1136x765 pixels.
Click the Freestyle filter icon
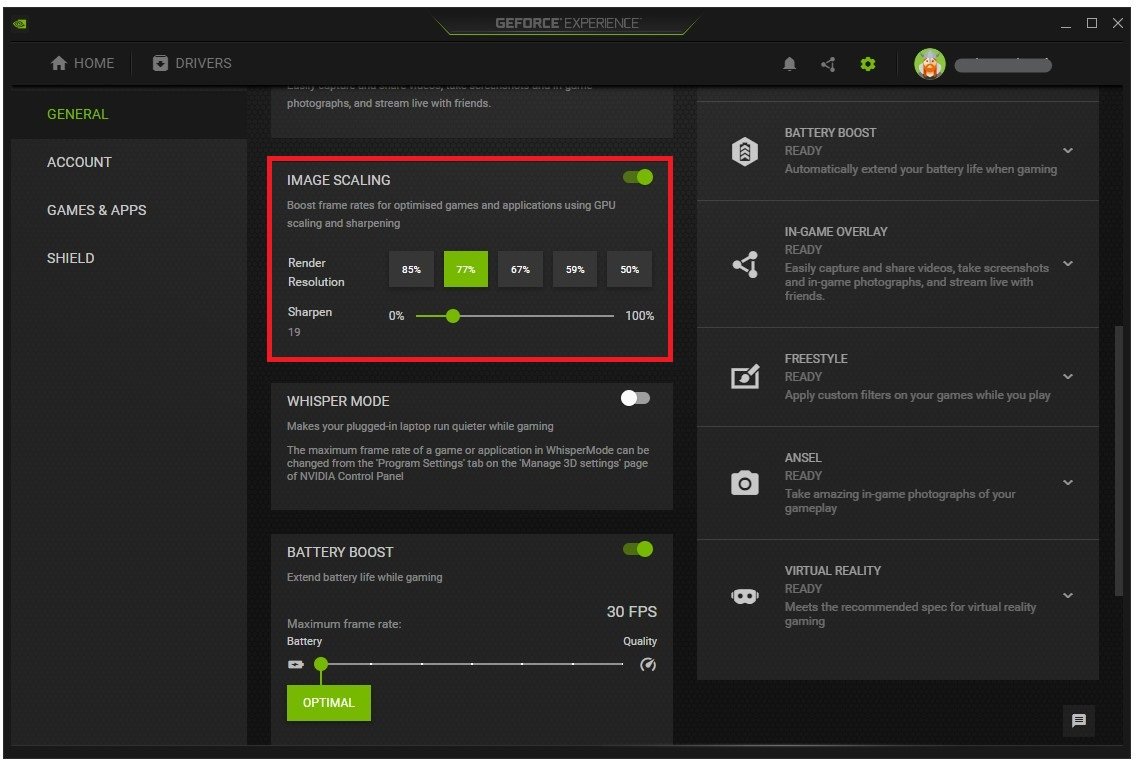[744, 377]
